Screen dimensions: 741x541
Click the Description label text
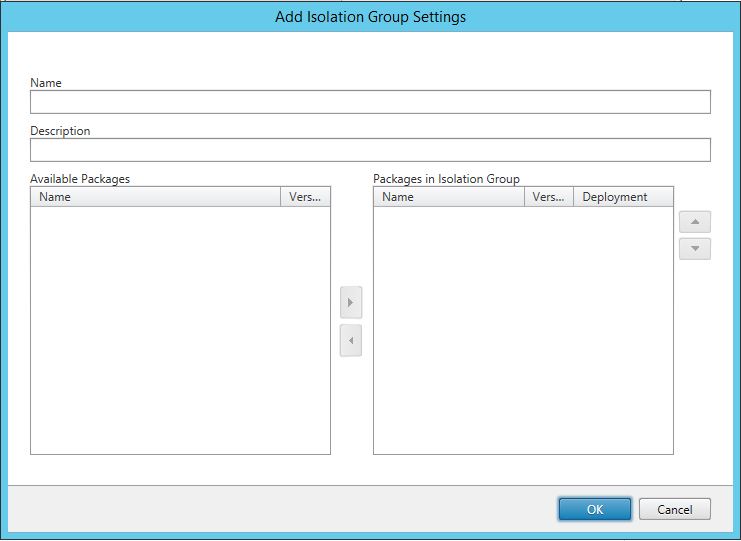(x=60, y=131)
